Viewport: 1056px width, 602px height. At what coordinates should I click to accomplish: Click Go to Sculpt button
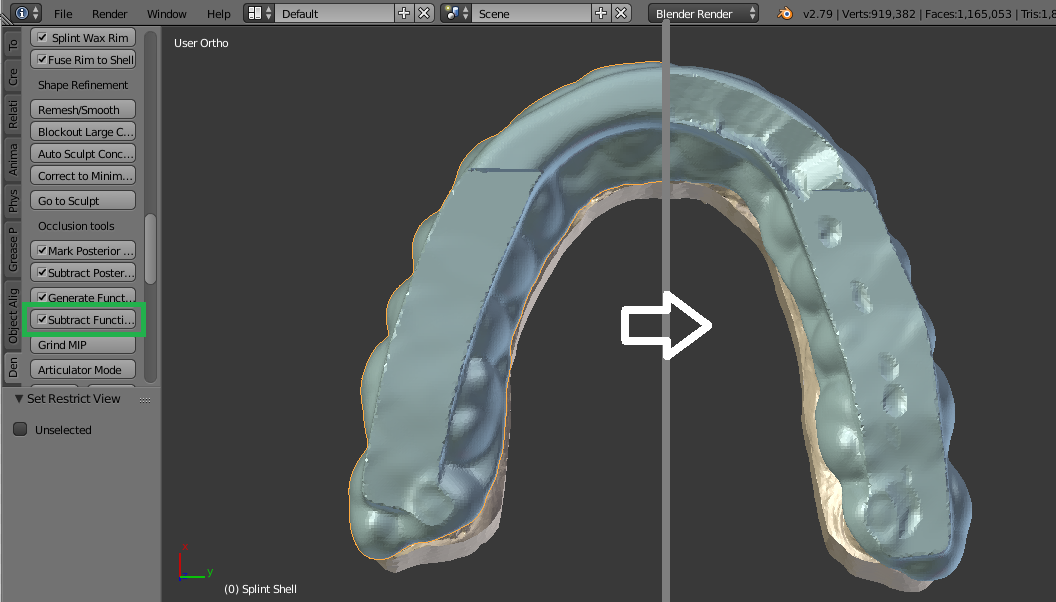coord(83,201)
